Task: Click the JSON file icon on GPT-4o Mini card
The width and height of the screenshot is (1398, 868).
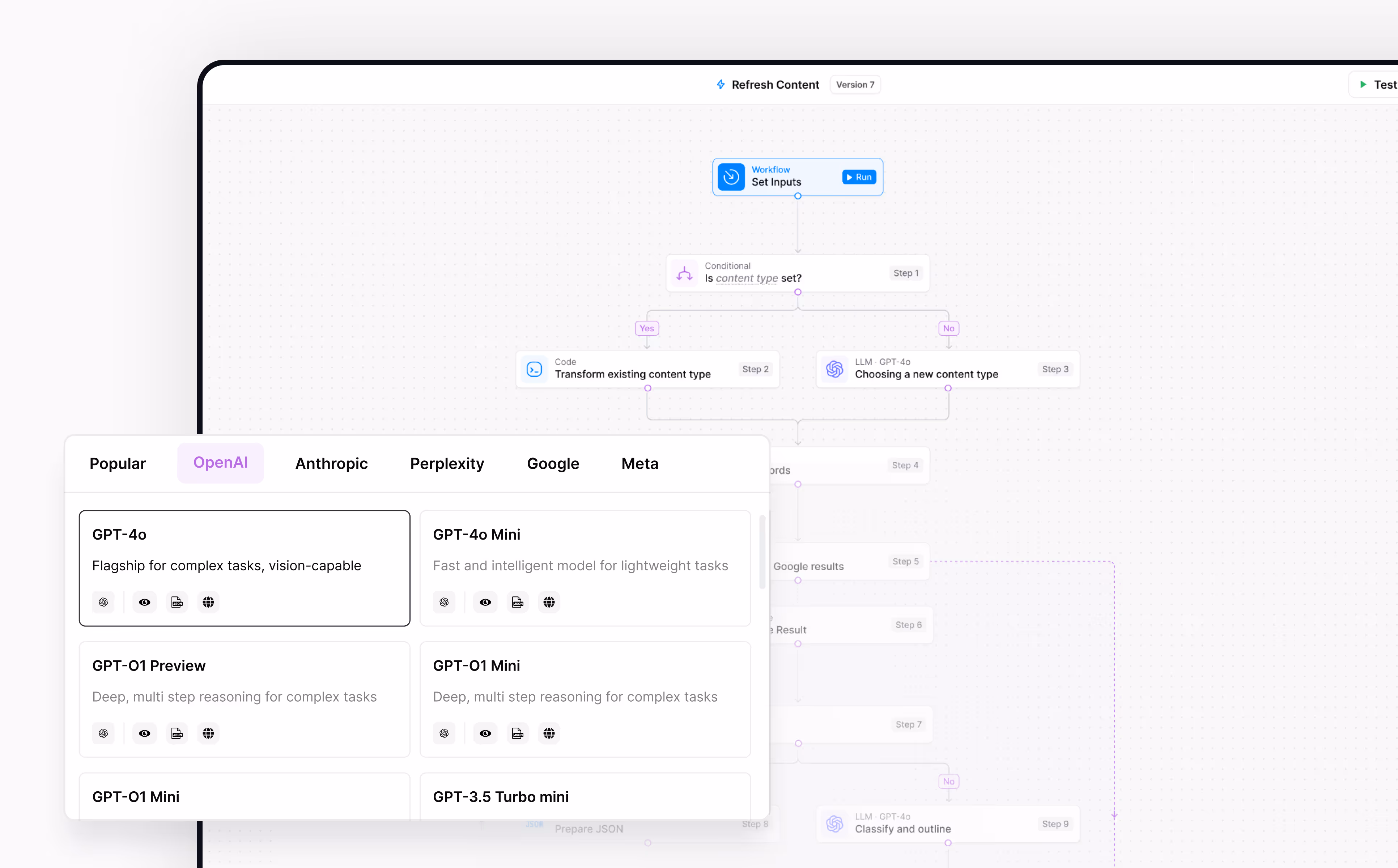Action: (517, 602)
